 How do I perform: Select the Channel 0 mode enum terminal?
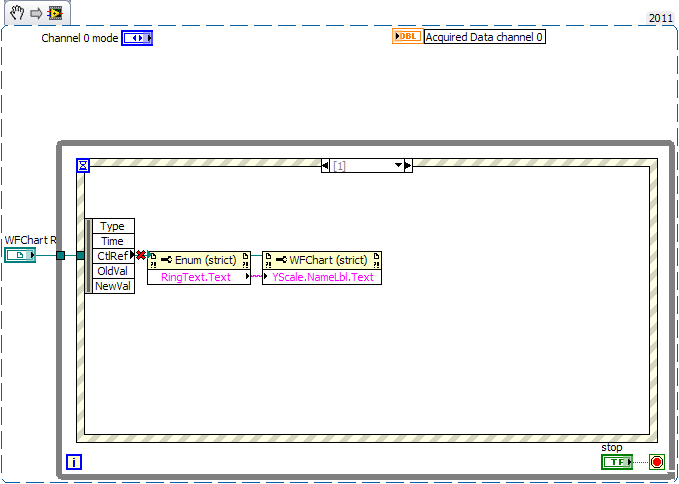click(x=137, y=38)
